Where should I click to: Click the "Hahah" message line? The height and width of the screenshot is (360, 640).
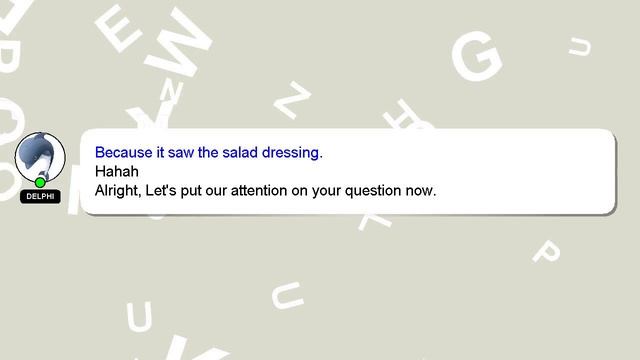[x=117, y=171]
